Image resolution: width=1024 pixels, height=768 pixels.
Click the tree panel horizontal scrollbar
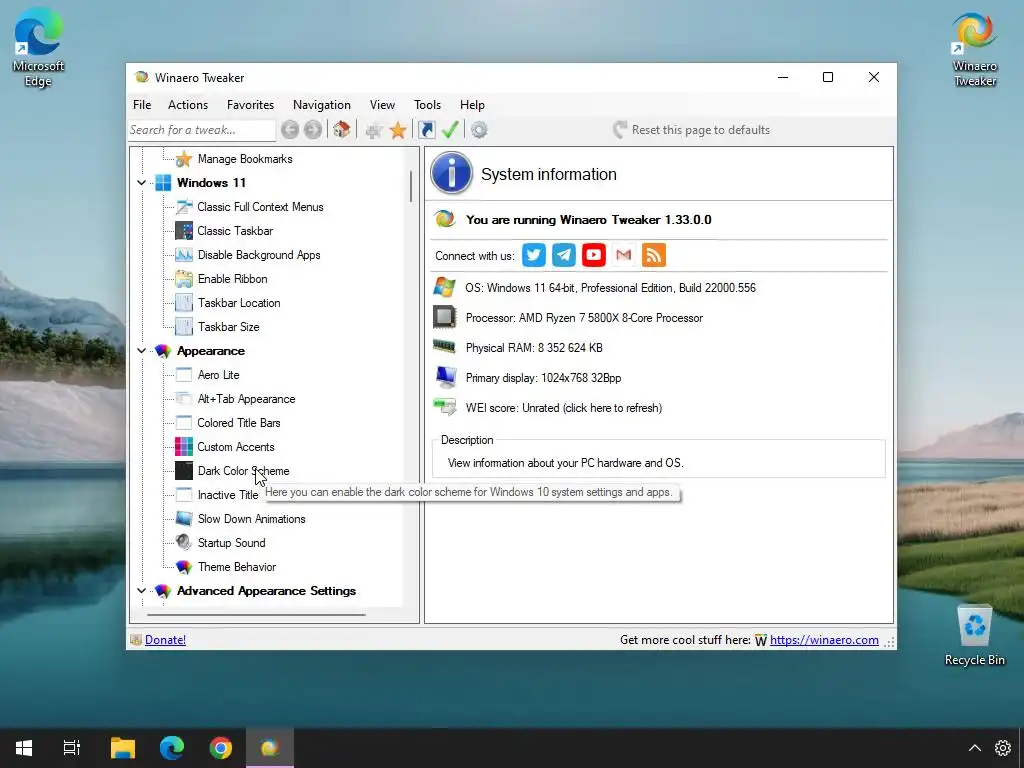(x=256, y=614)
